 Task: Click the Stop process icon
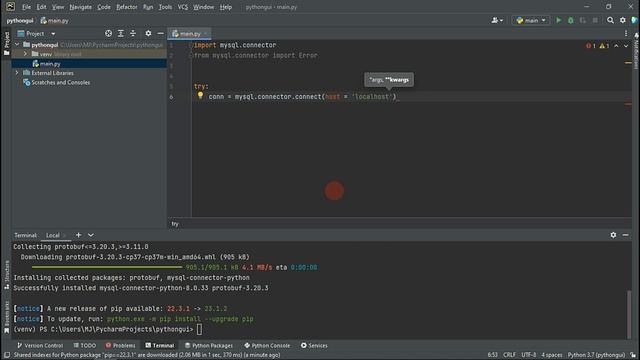[595, 20]
